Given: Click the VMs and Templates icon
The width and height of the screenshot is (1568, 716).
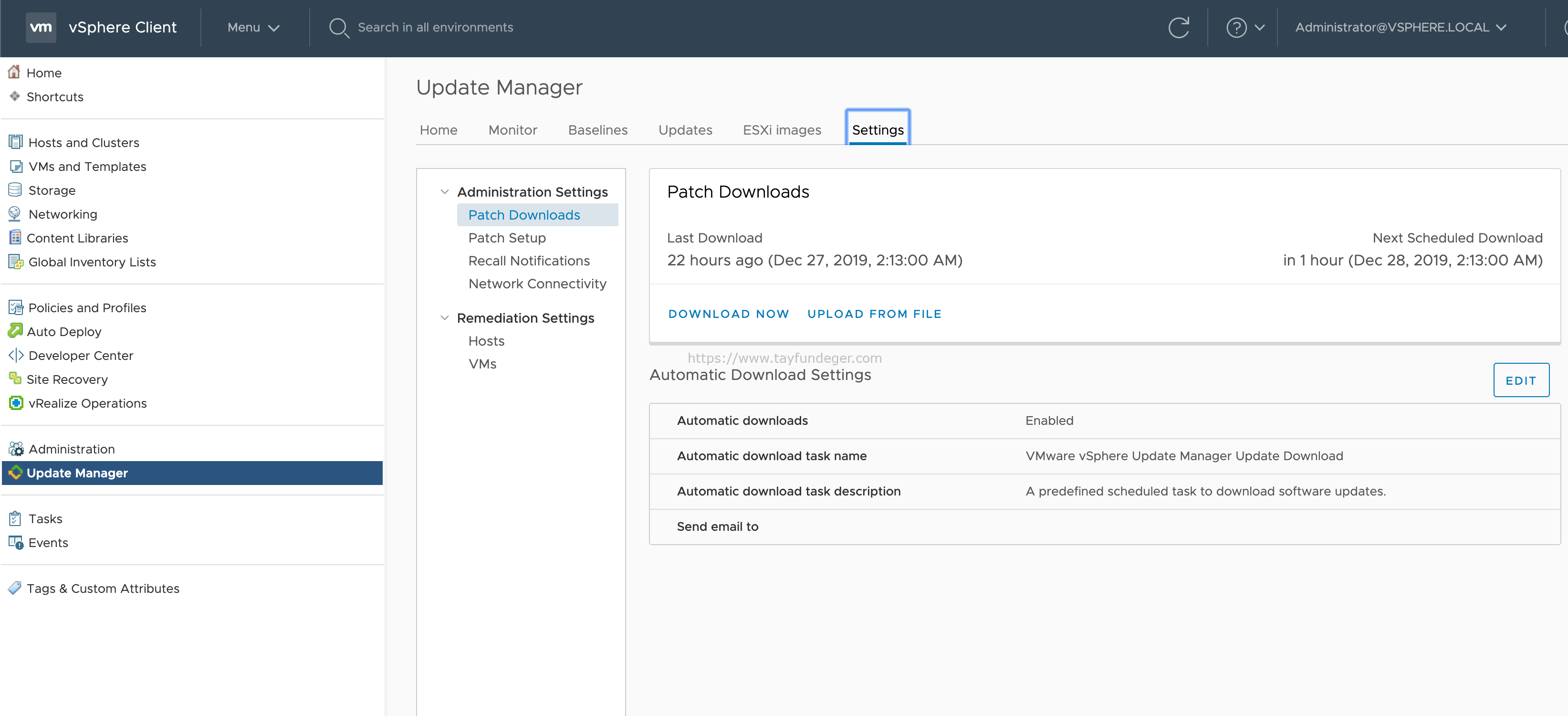Looking at the screenshot, I should click(16, 166).
